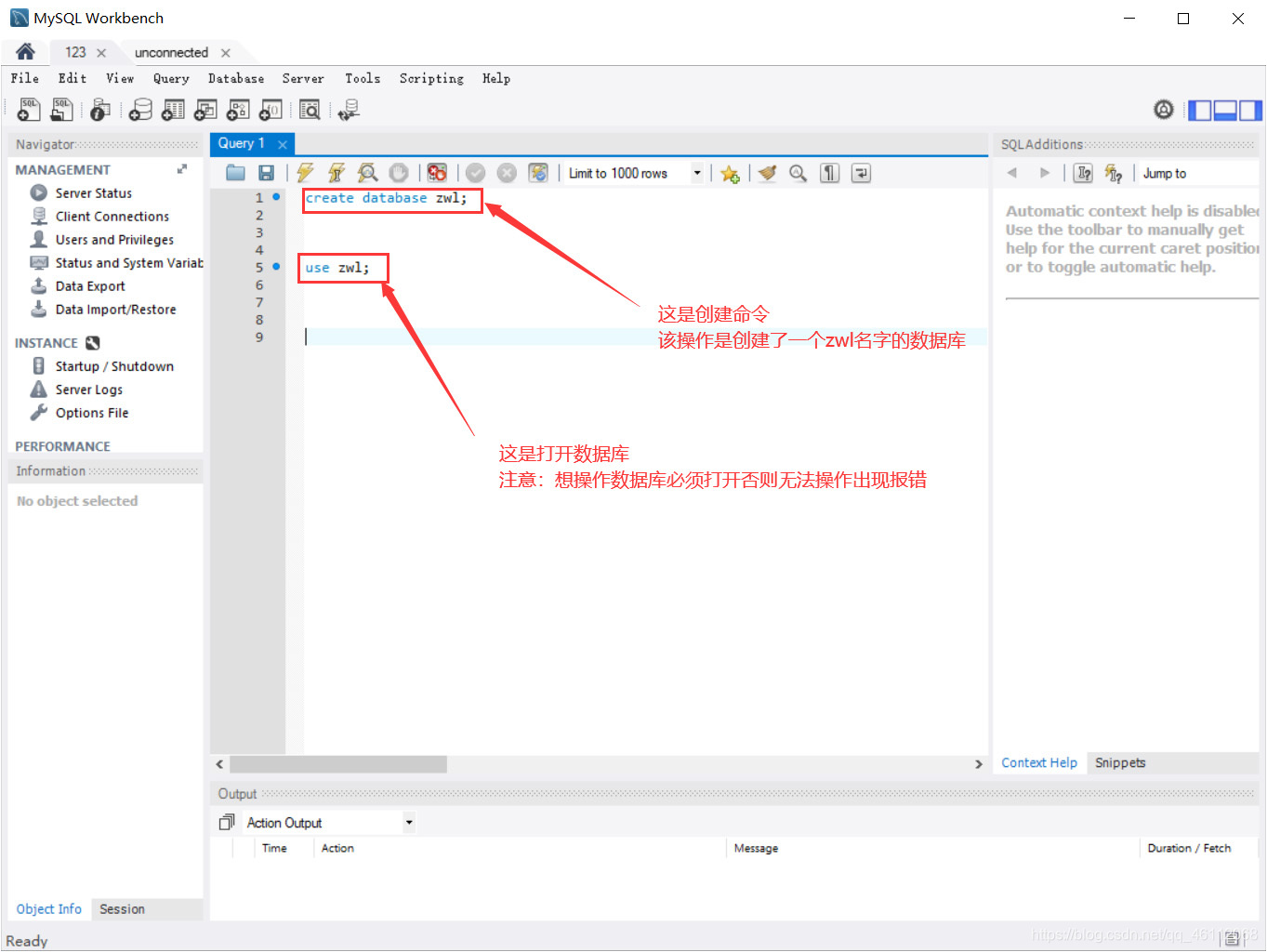1267x952 pixels.
Task: Place cursor on editor line 9
Action: (645, 337)
